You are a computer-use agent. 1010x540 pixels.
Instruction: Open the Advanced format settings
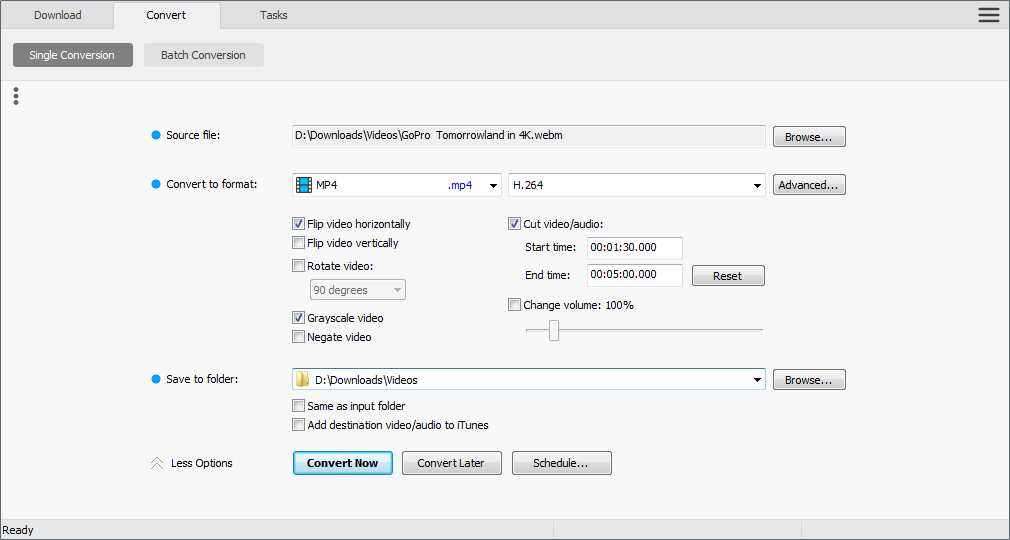tap(808, 185)
